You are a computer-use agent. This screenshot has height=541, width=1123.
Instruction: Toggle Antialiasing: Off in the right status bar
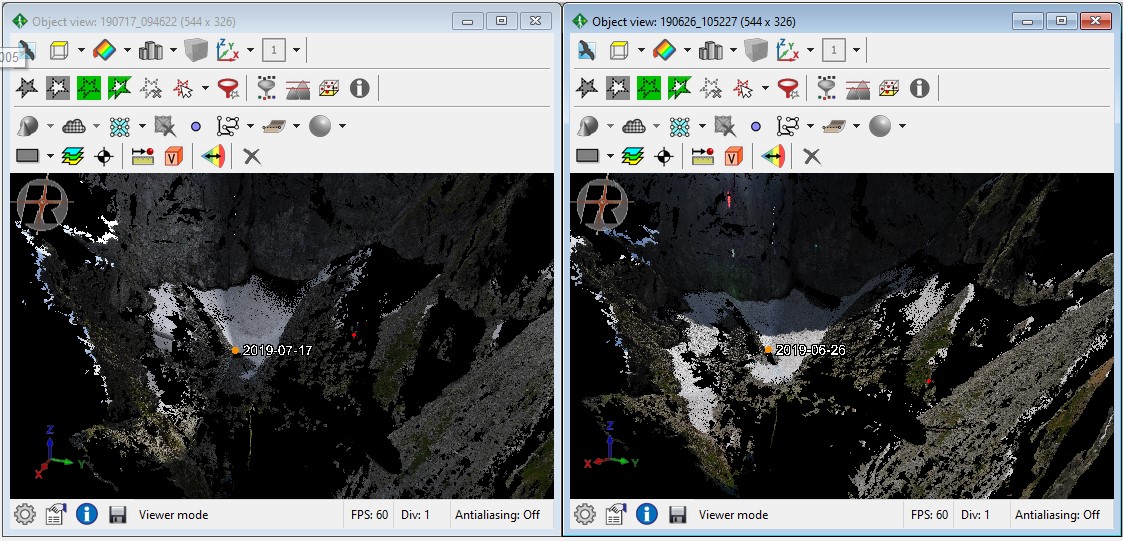[x=1057, y=514]
